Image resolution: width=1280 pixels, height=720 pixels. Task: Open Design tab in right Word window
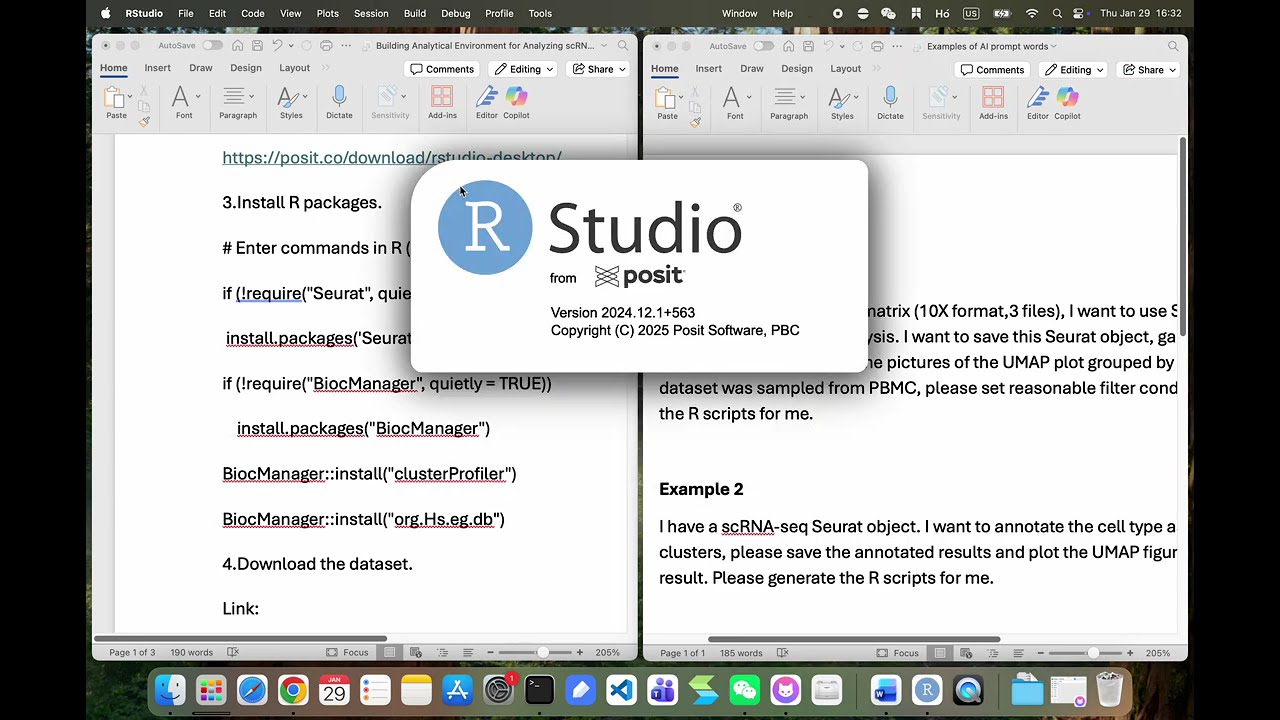797,69
